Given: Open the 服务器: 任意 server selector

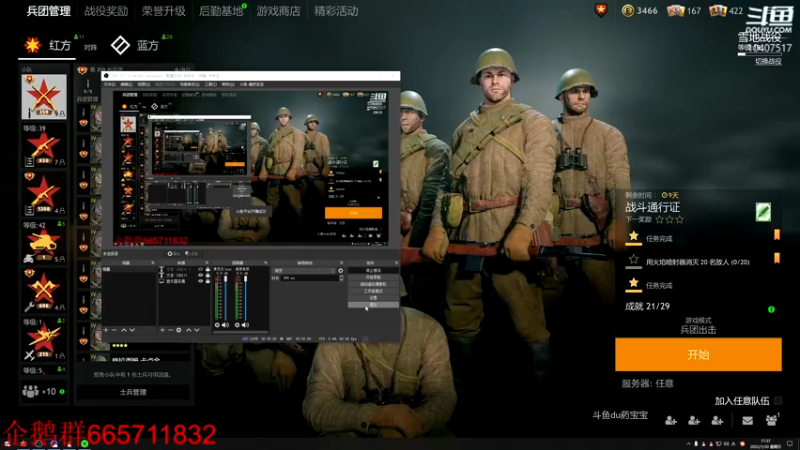Looking at the screenshot, I should click(647, 384).
